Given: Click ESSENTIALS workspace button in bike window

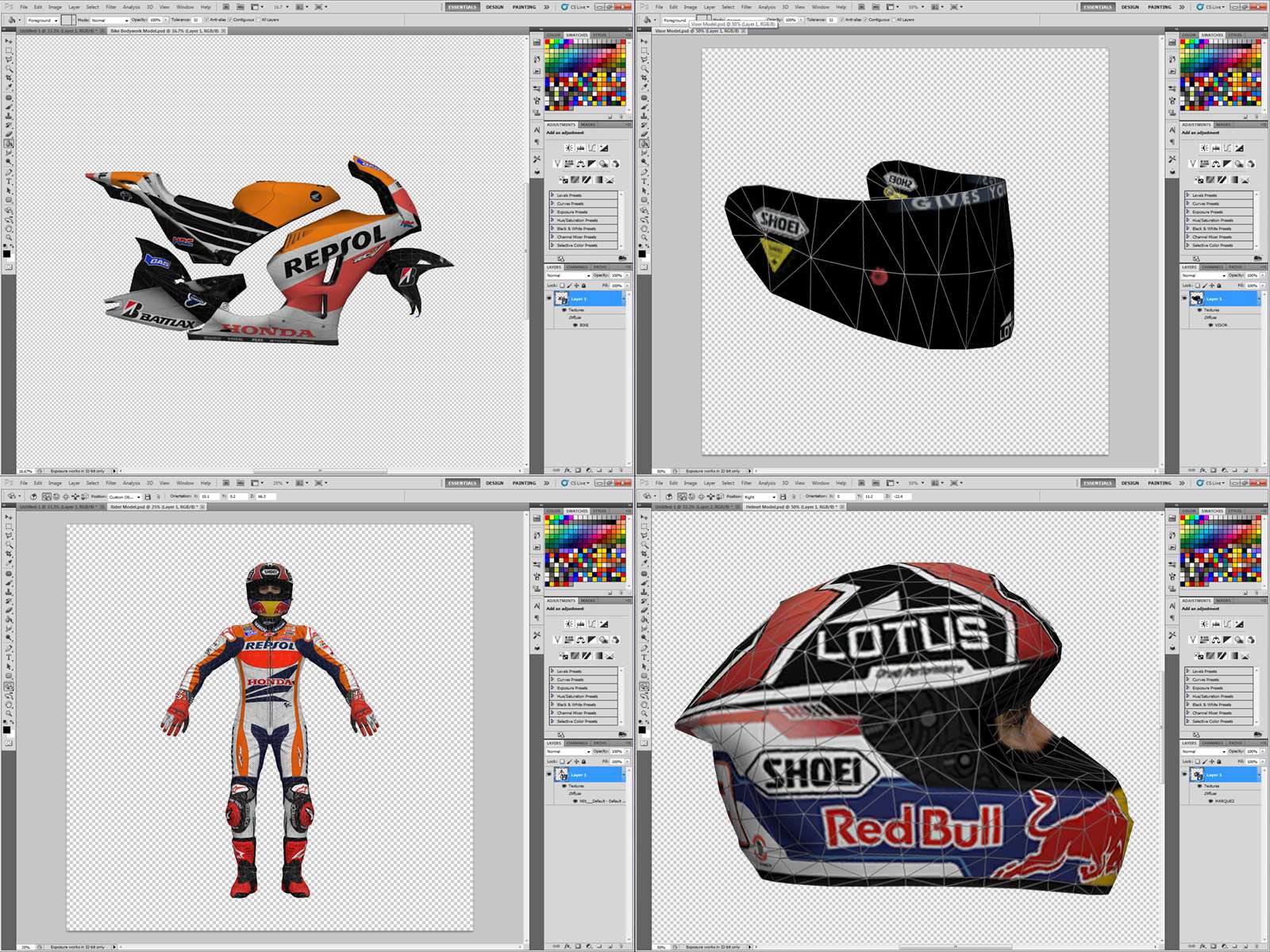Looking at the screenshot, I should (462, 7).
